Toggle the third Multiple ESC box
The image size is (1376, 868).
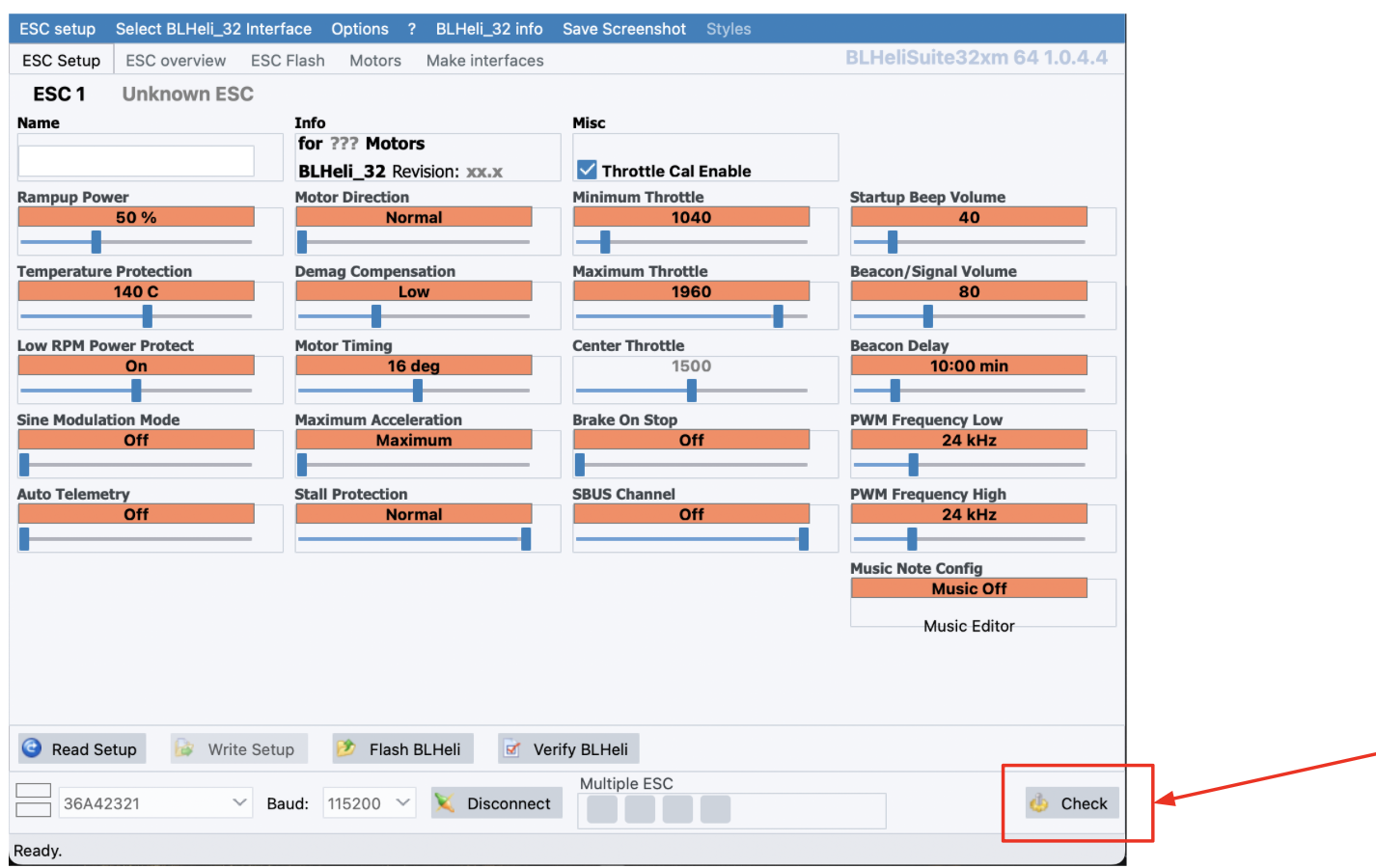tap(677, 808)
